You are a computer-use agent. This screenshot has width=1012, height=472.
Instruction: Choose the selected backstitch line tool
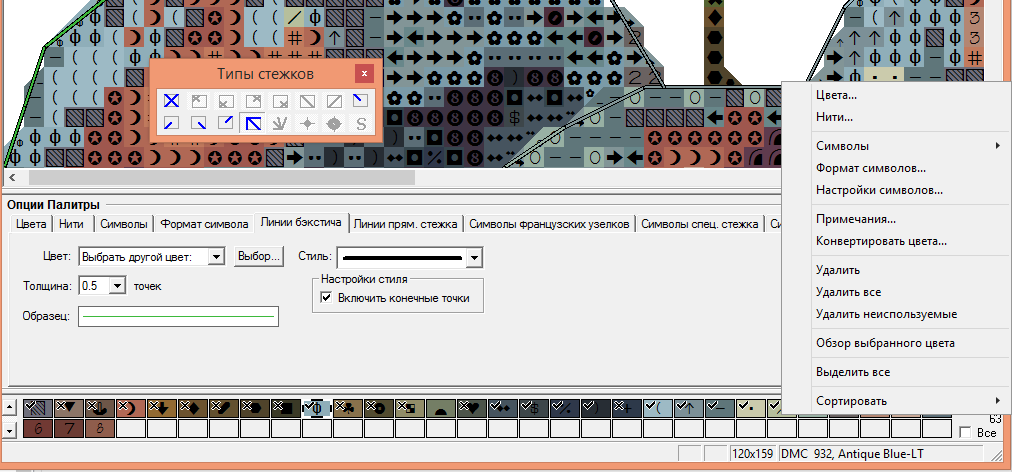253,123
